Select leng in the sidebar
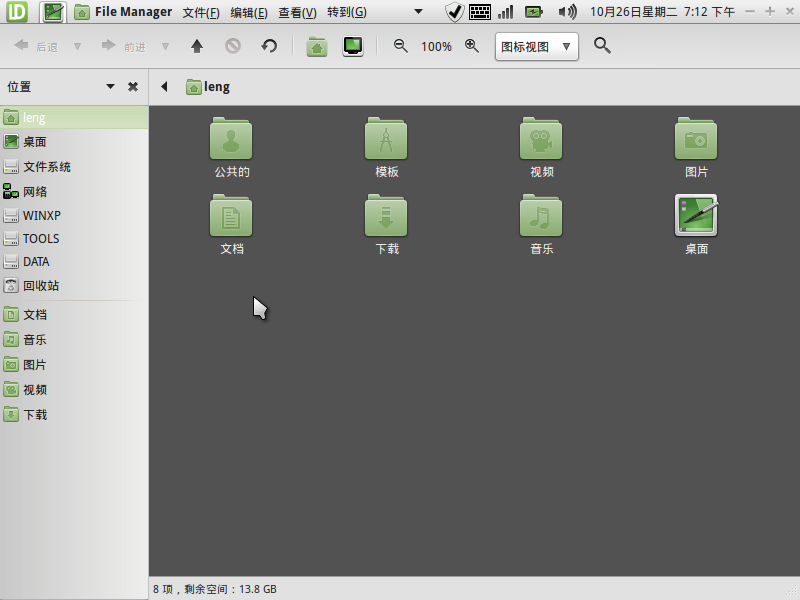 (x=74, y=117)
